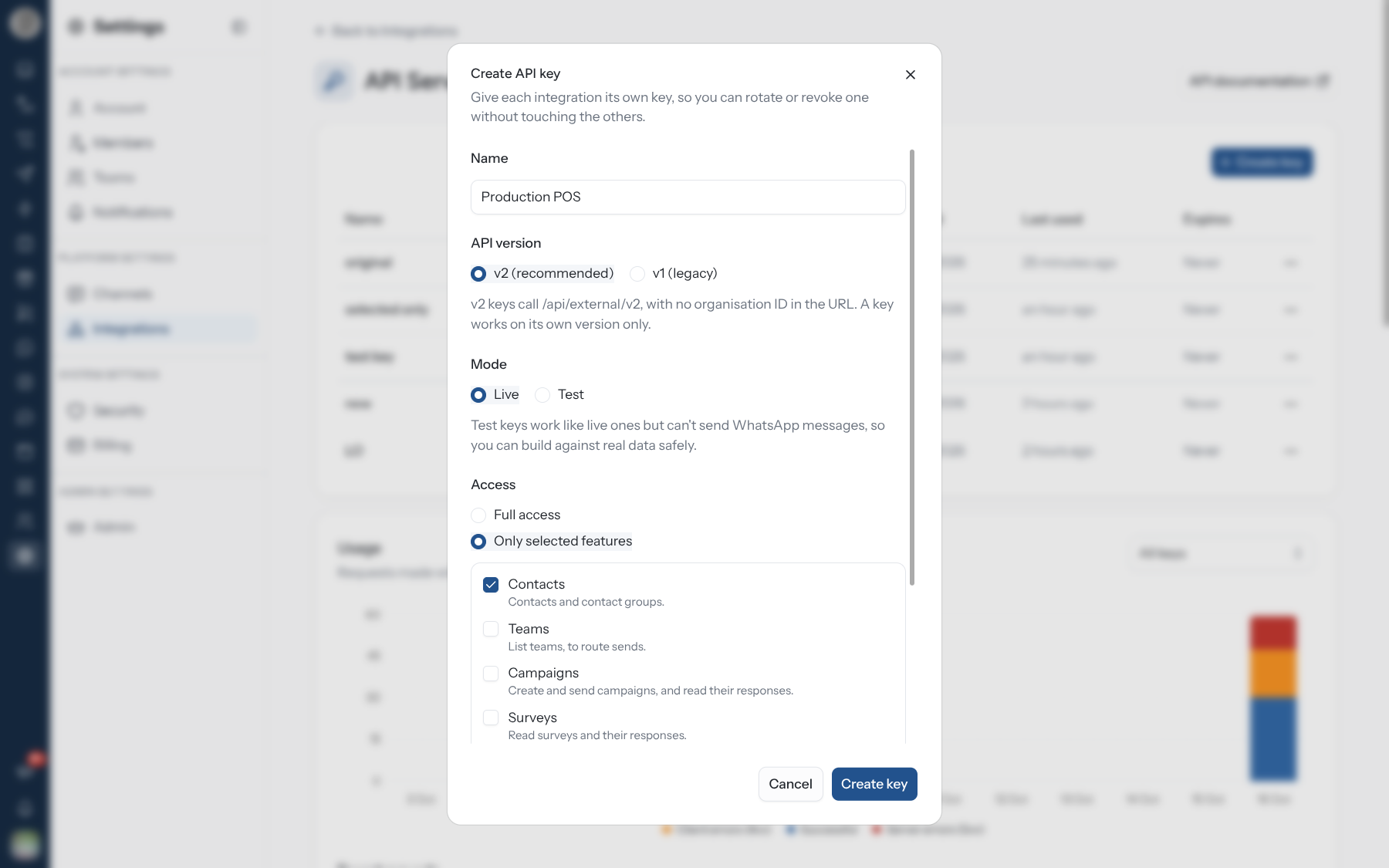This screenshot has width=1389, height=868.
Task: Enable the Teams feature checkbox
Action: coord(491,629)
